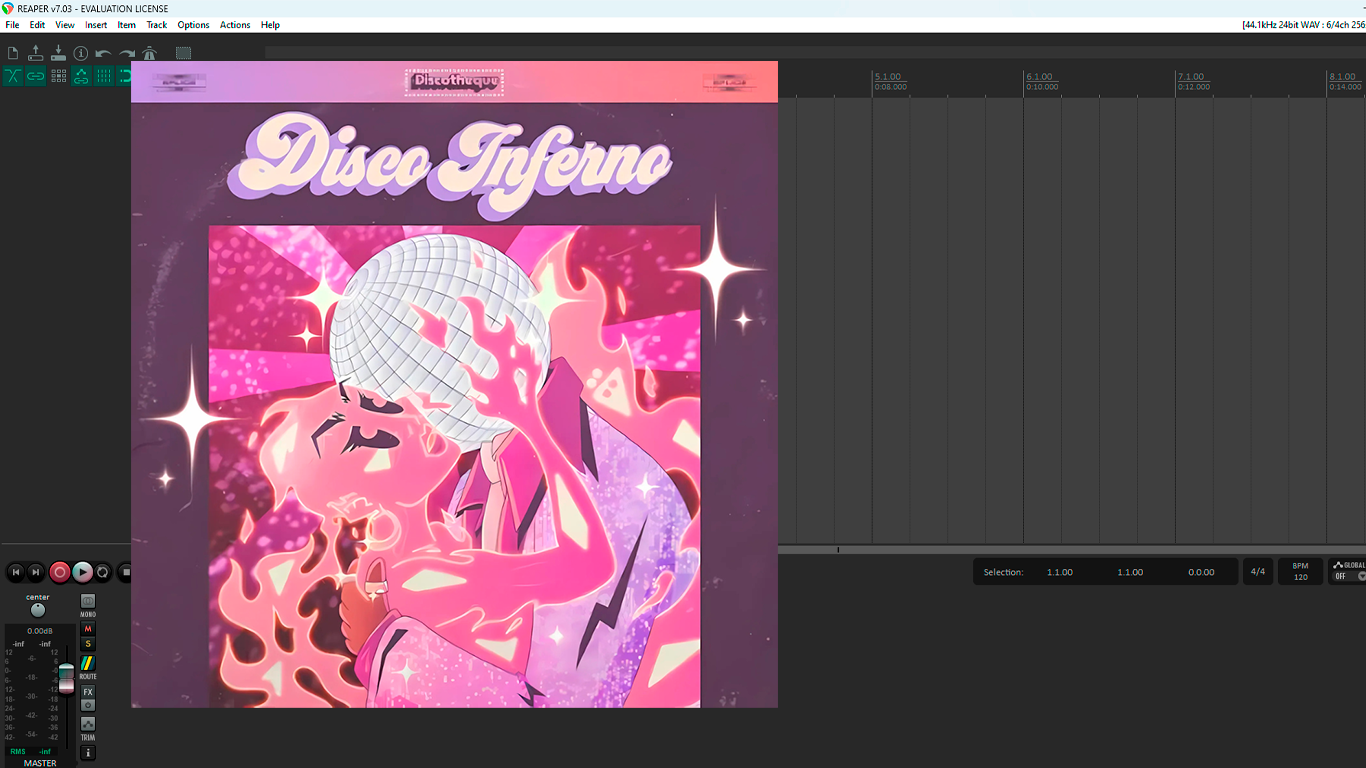Click the selection length field 0.0.00
Image resolution: width=1366 pixels, height=768 pixels.
point(1201,572)
